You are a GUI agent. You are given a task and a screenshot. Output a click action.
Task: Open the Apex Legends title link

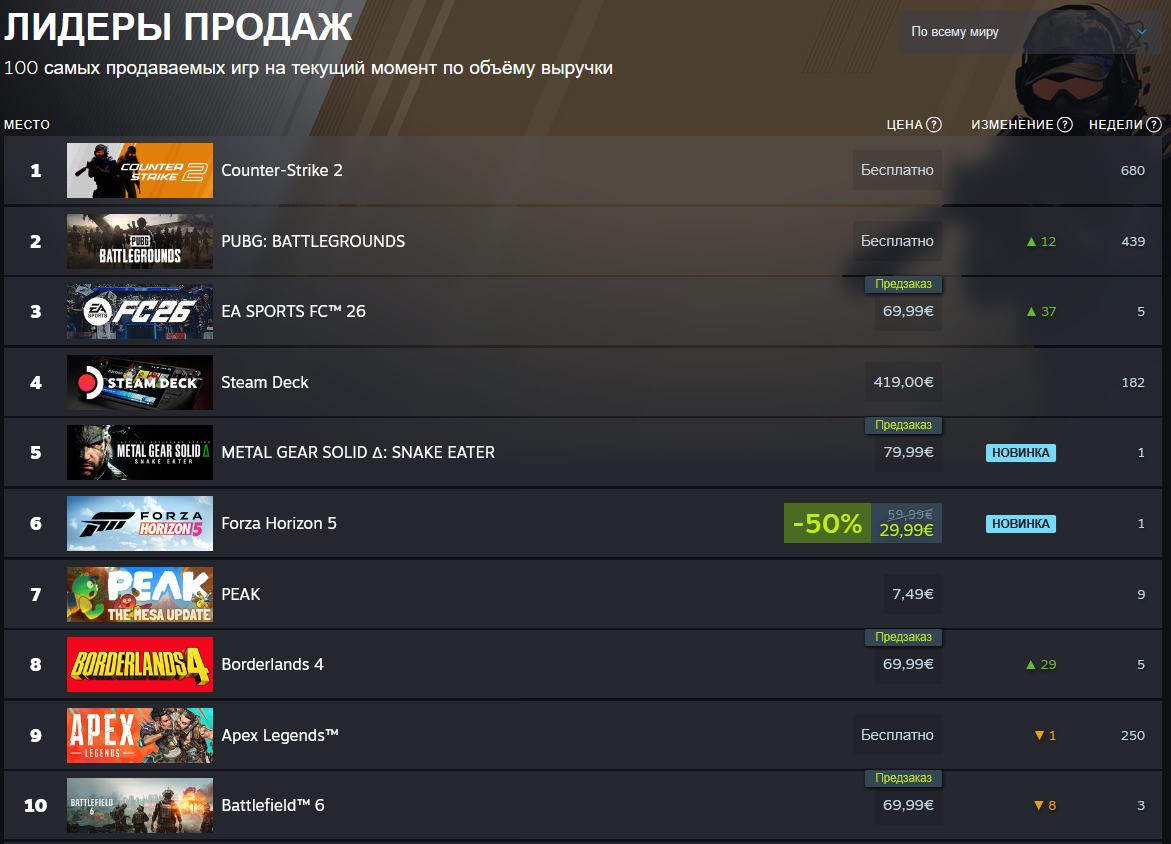click(x=280, y=736)
